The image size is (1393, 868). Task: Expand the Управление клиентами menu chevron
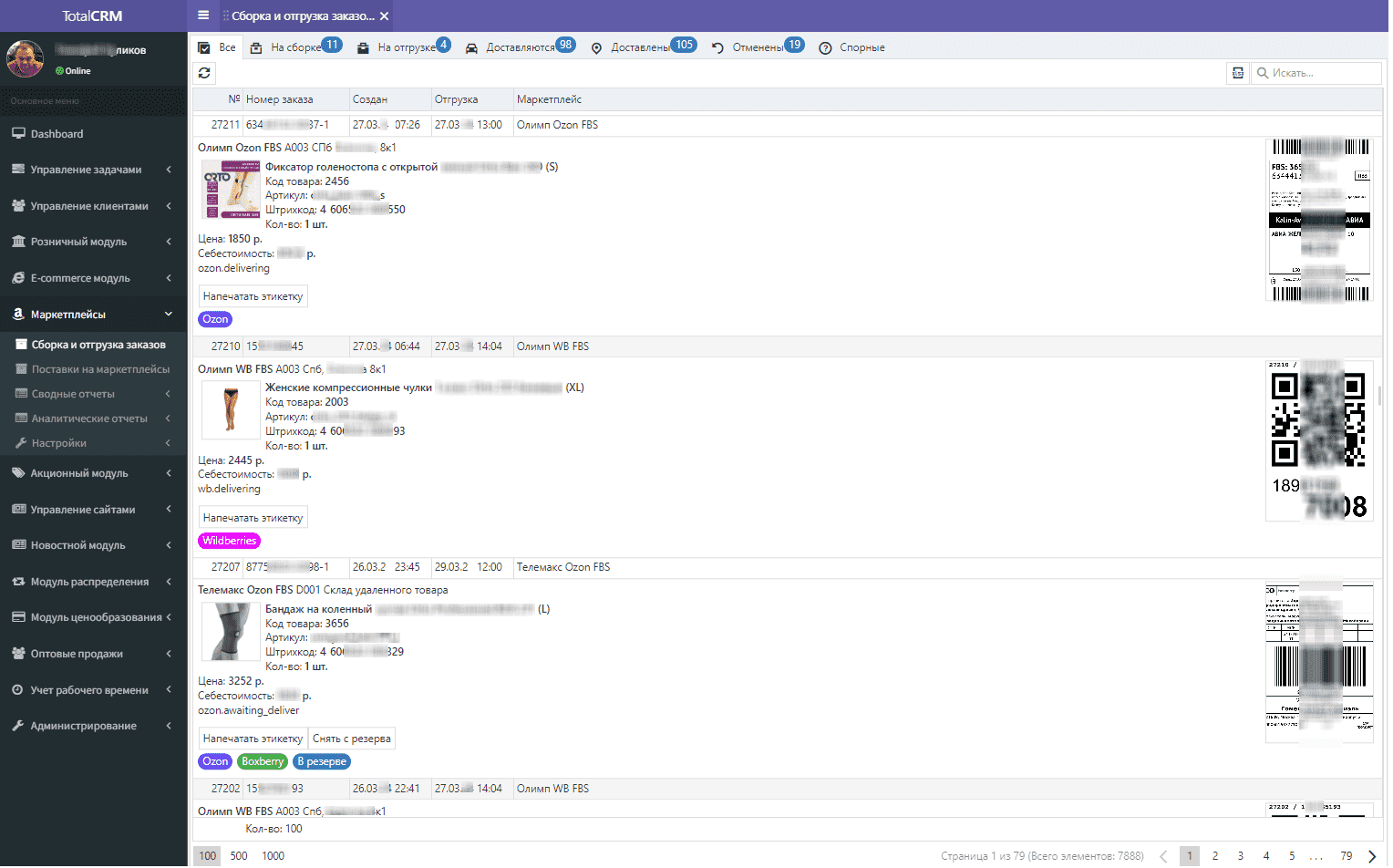pyautogui.click(x=169, y=206)
